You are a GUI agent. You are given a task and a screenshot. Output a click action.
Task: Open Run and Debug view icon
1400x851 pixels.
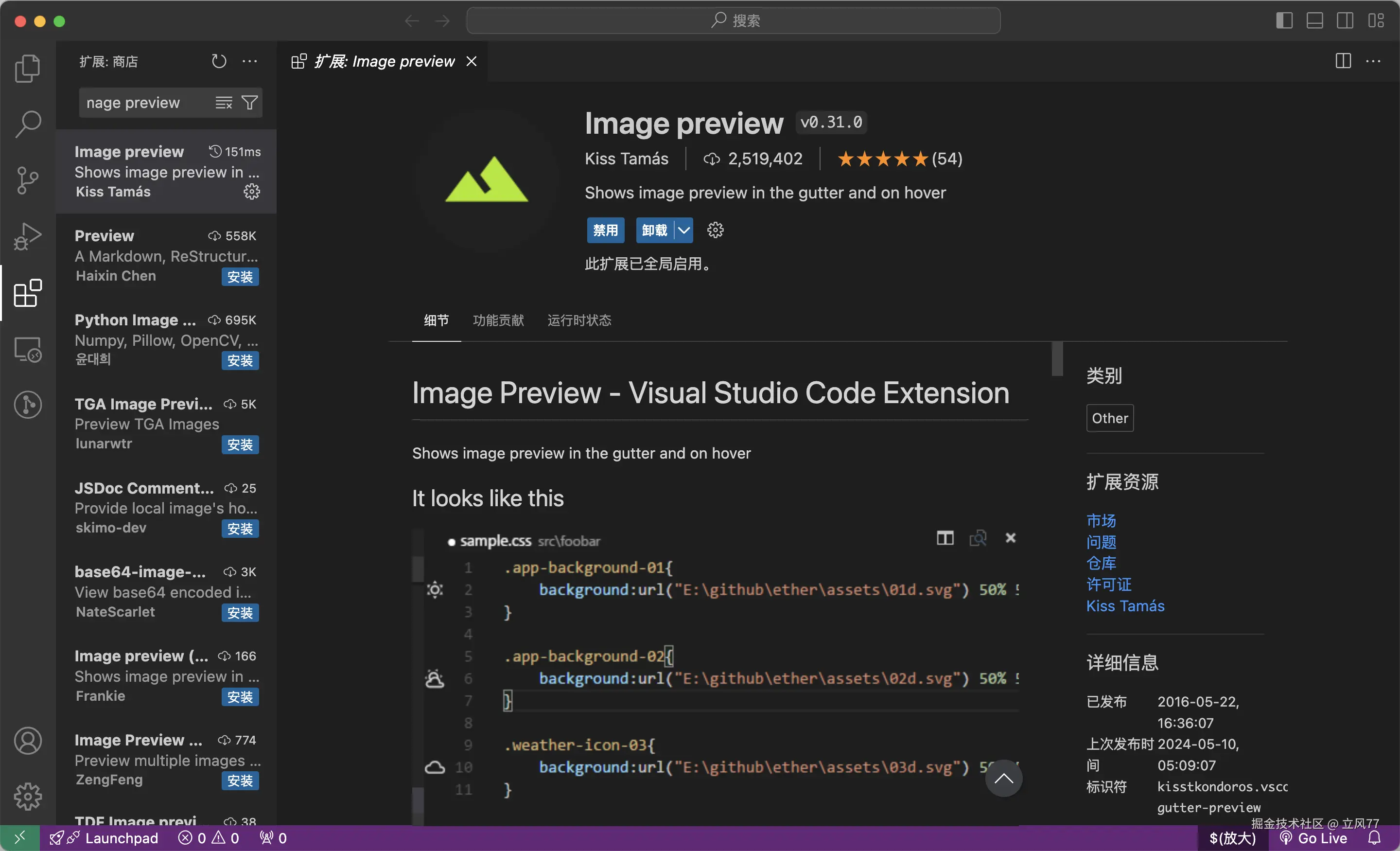coord(27,236)
